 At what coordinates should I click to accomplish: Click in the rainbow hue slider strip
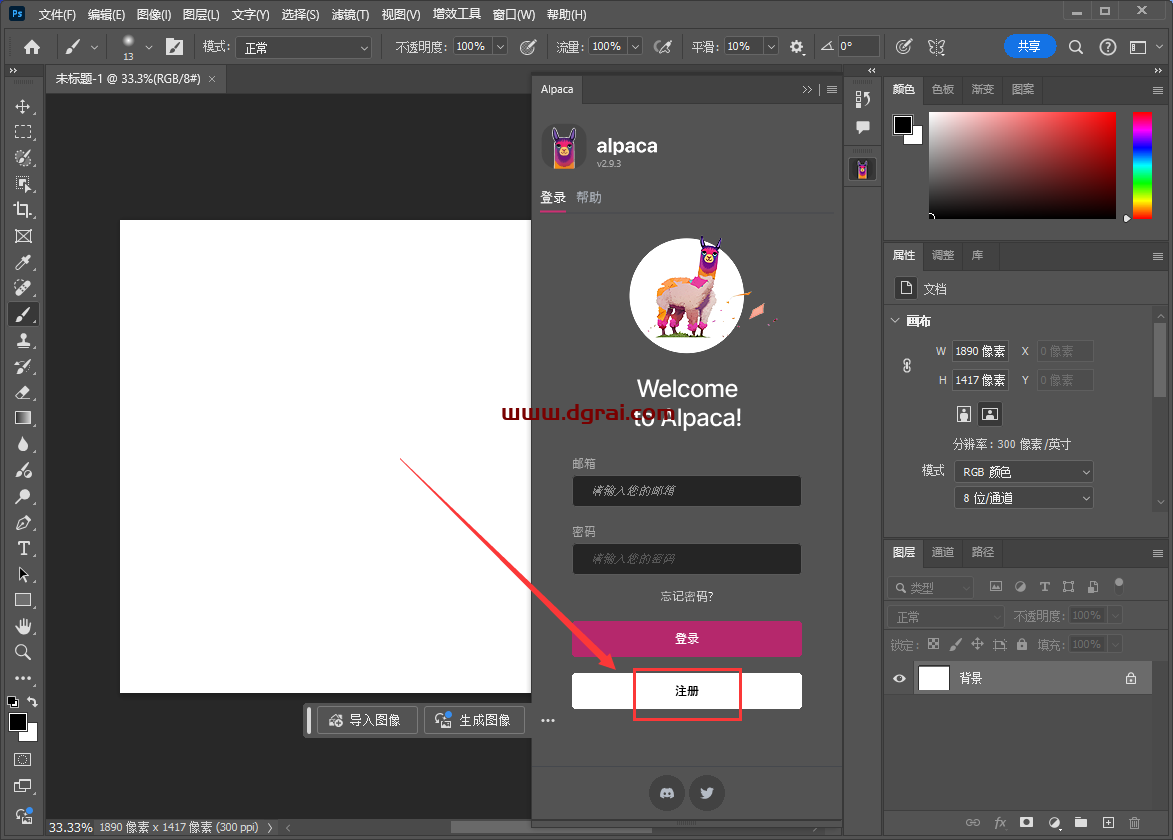coord(1141,165)
